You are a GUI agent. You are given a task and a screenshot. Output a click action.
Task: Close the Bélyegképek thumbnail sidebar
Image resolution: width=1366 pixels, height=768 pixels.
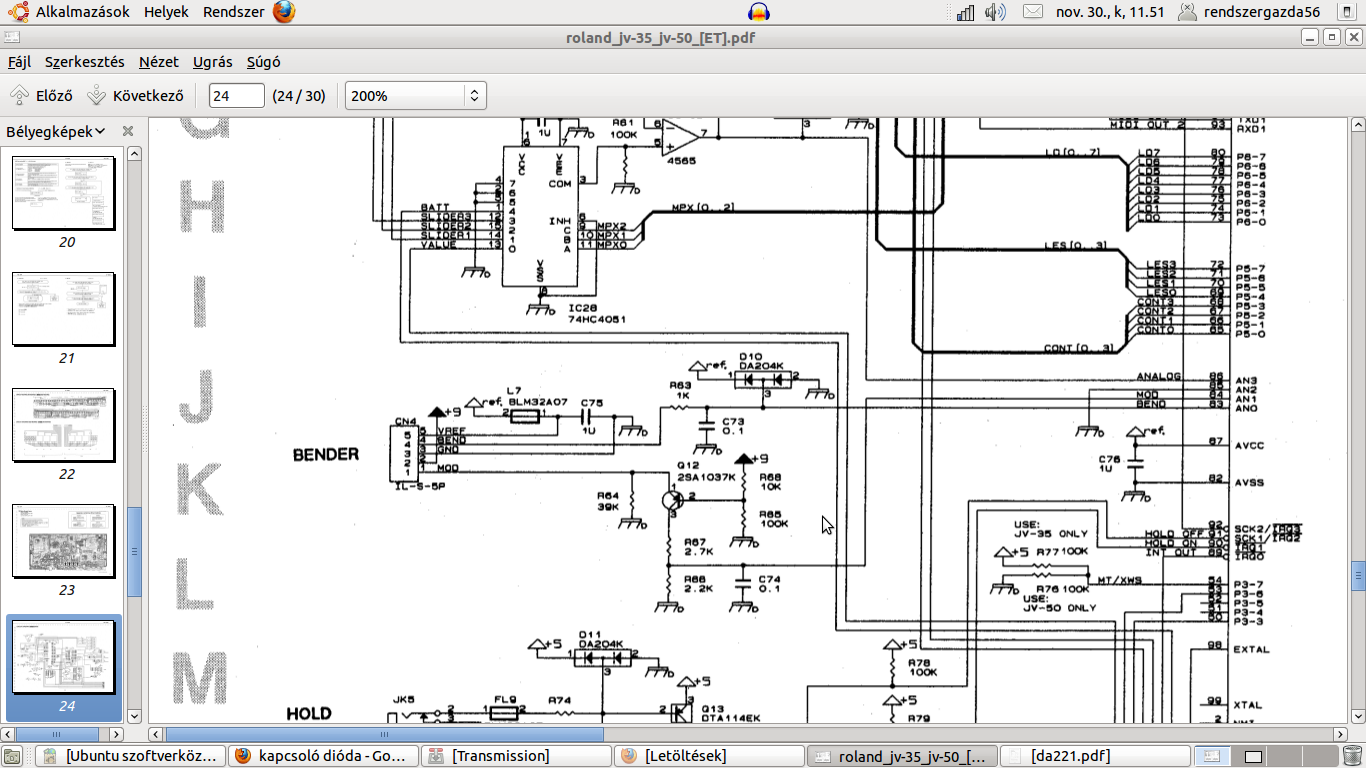click(x=128, y=131)
